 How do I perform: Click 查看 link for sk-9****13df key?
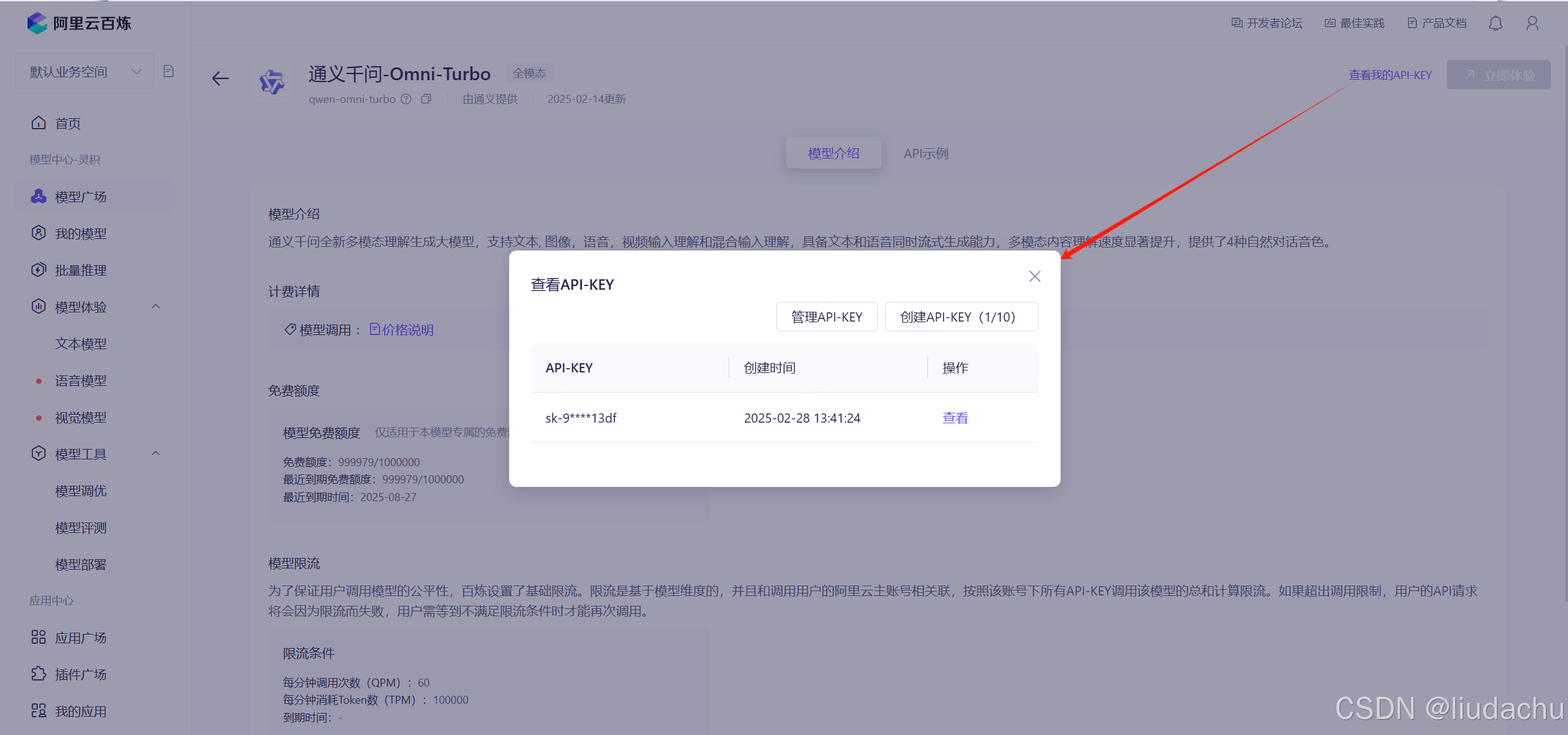pyautogui.click(x=955, y=418)
